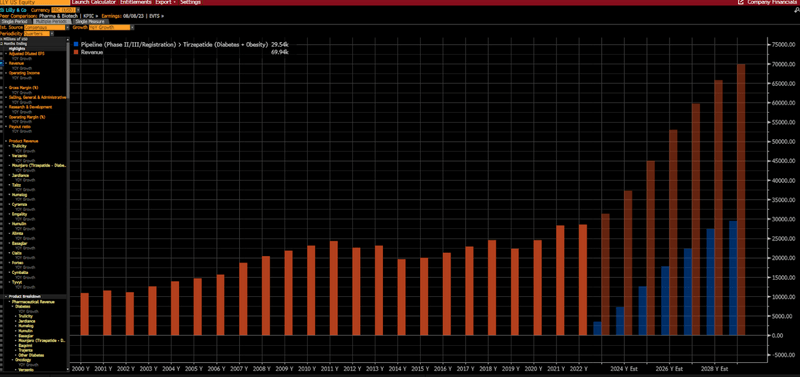Switch to the Single Measure tab
The image size is (800, 377).
click(90, 21)
